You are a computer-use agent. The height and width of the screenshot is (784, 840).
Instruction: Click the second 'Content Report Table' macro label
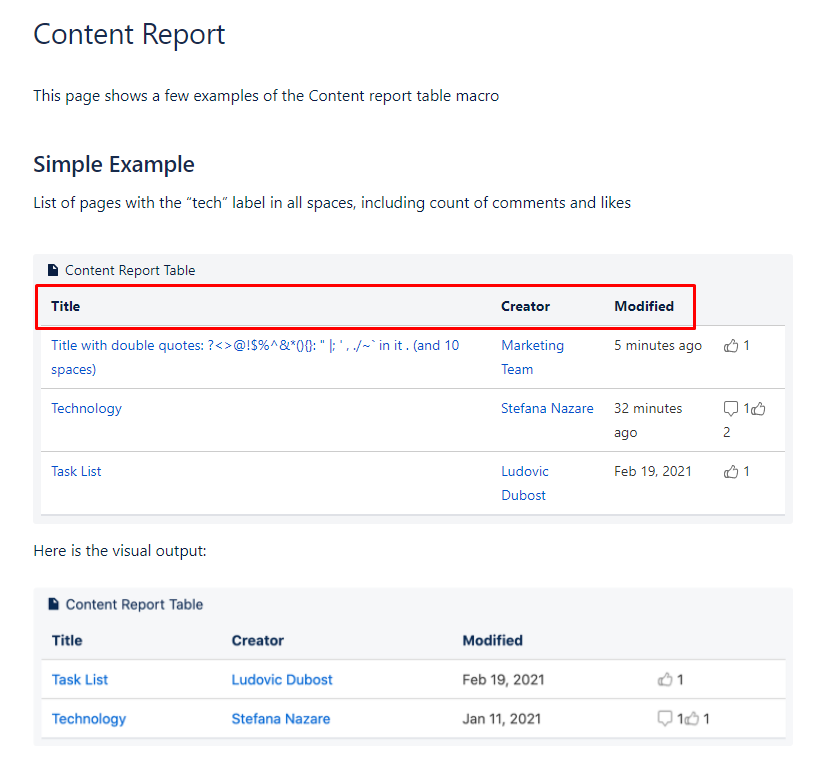[x=134, y=604]
